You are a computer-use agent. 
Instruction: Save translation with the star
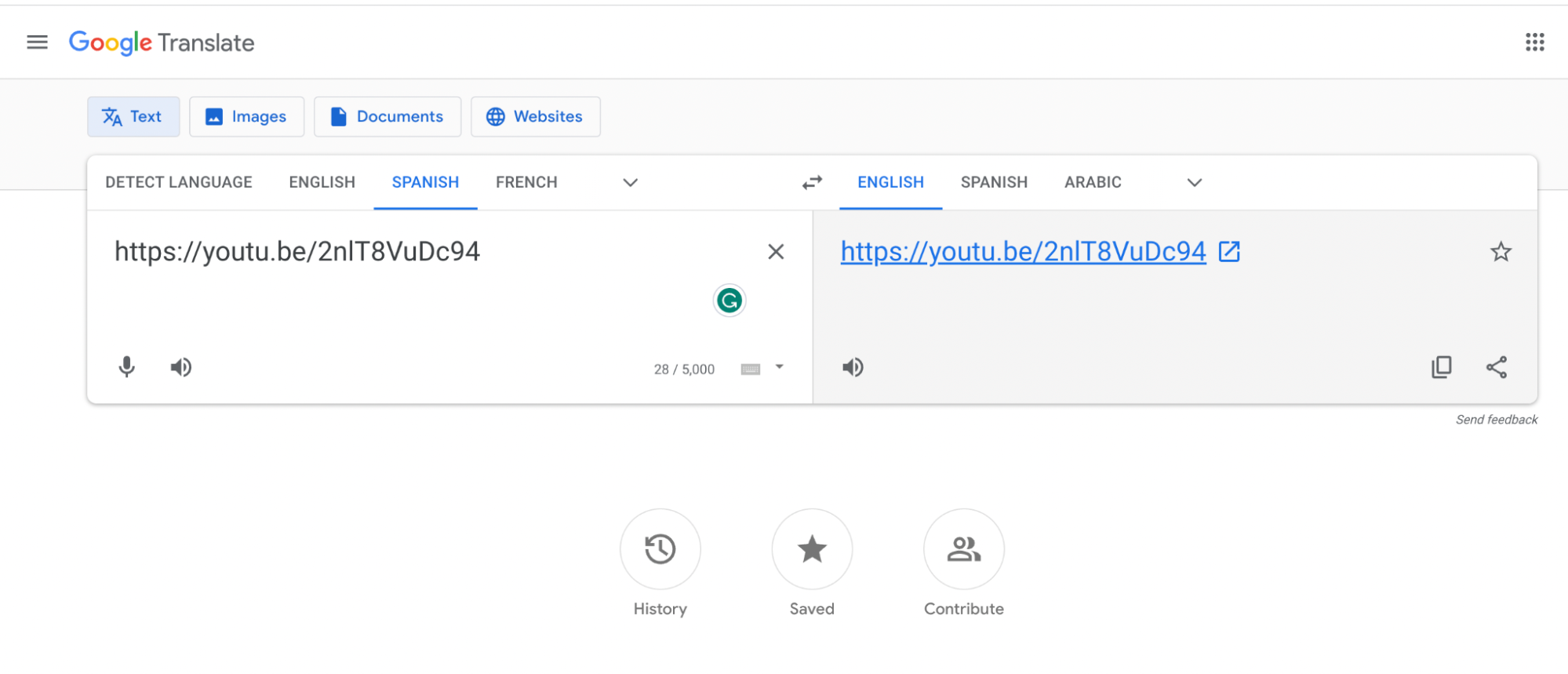(1501, 252)
